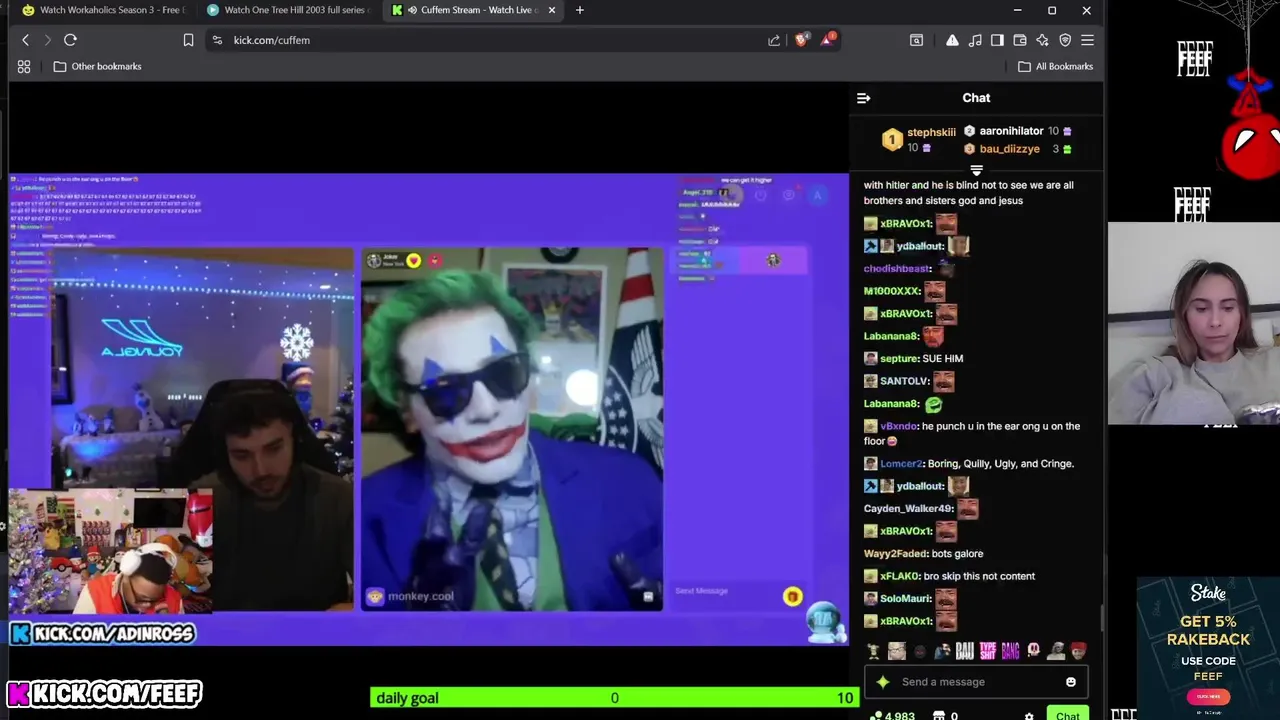Click vBxndo username in chat
1280x720 pixels.
898,426
